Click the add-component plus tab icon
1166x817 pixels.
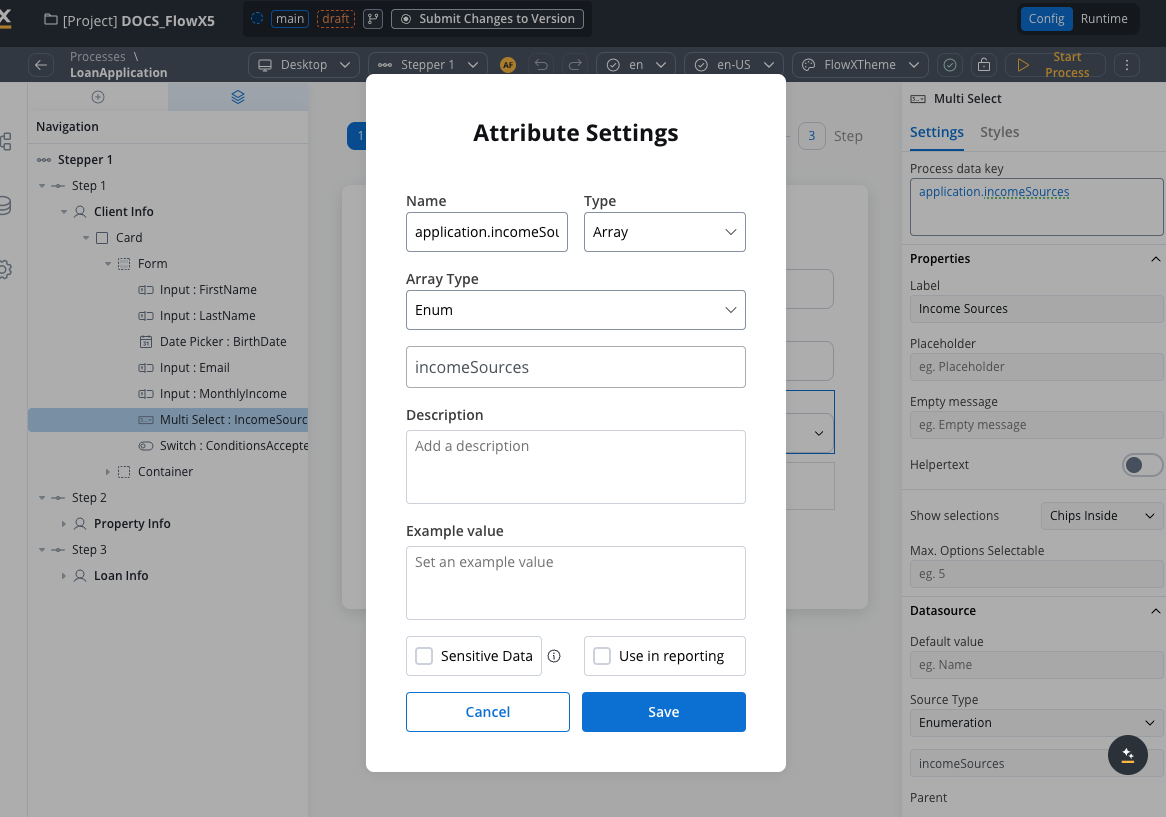point(97,97)
